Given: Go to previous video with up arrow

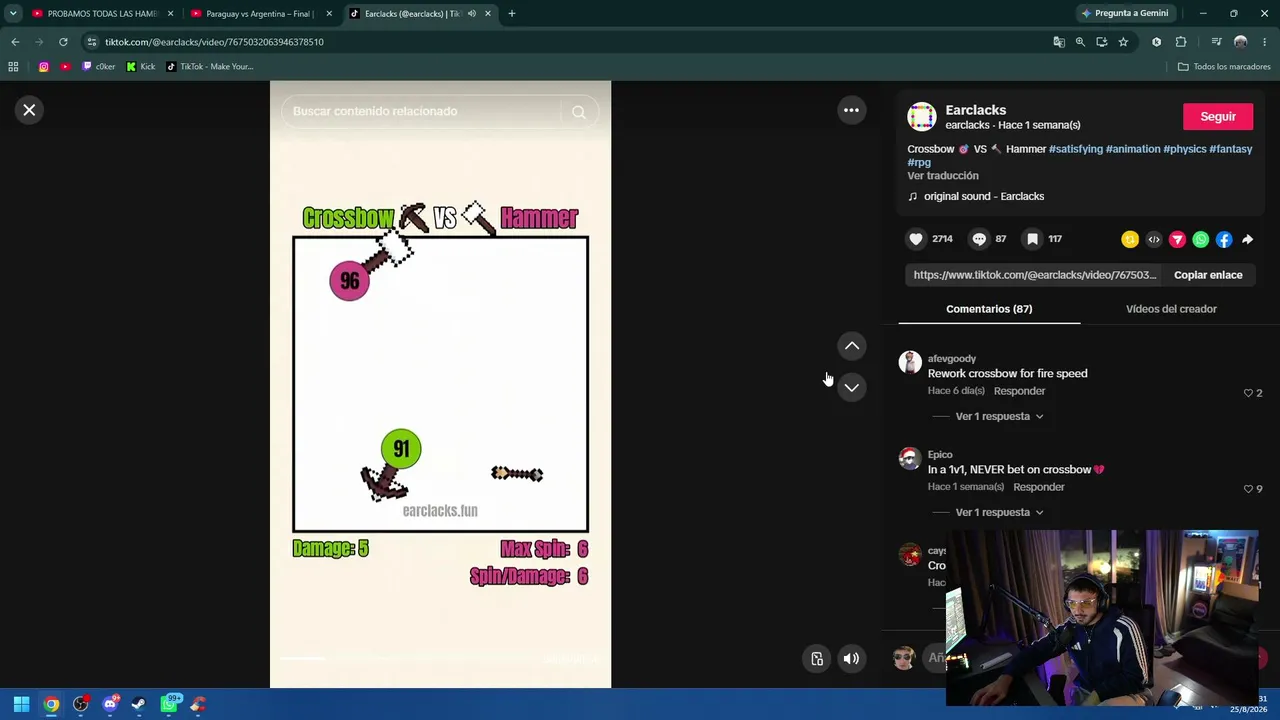Looking at the screenshot, I should click(852, 346).
